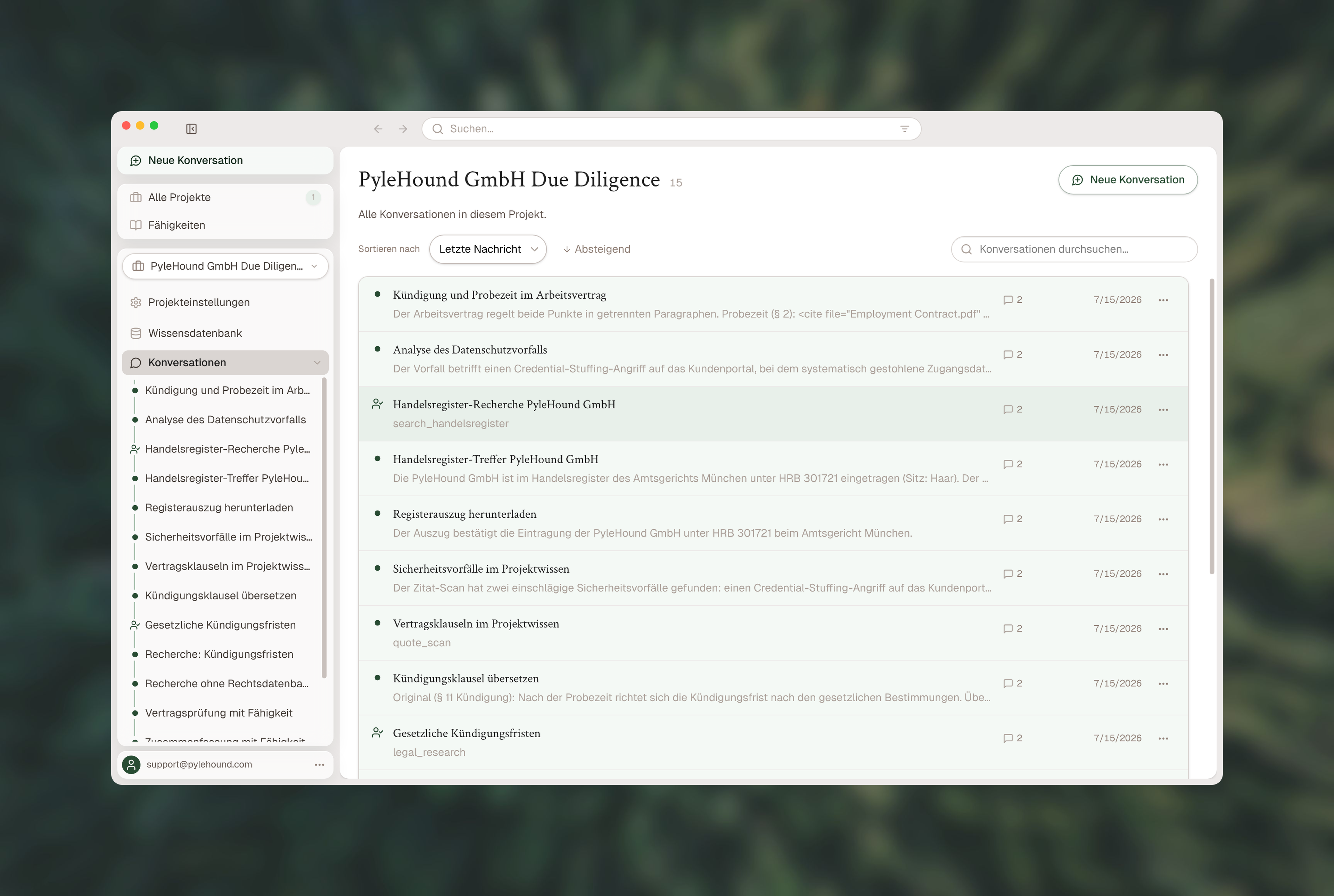Start a new conversation from the sidebar
Screen dimensions: 1334x896
[x=225, y=160]
